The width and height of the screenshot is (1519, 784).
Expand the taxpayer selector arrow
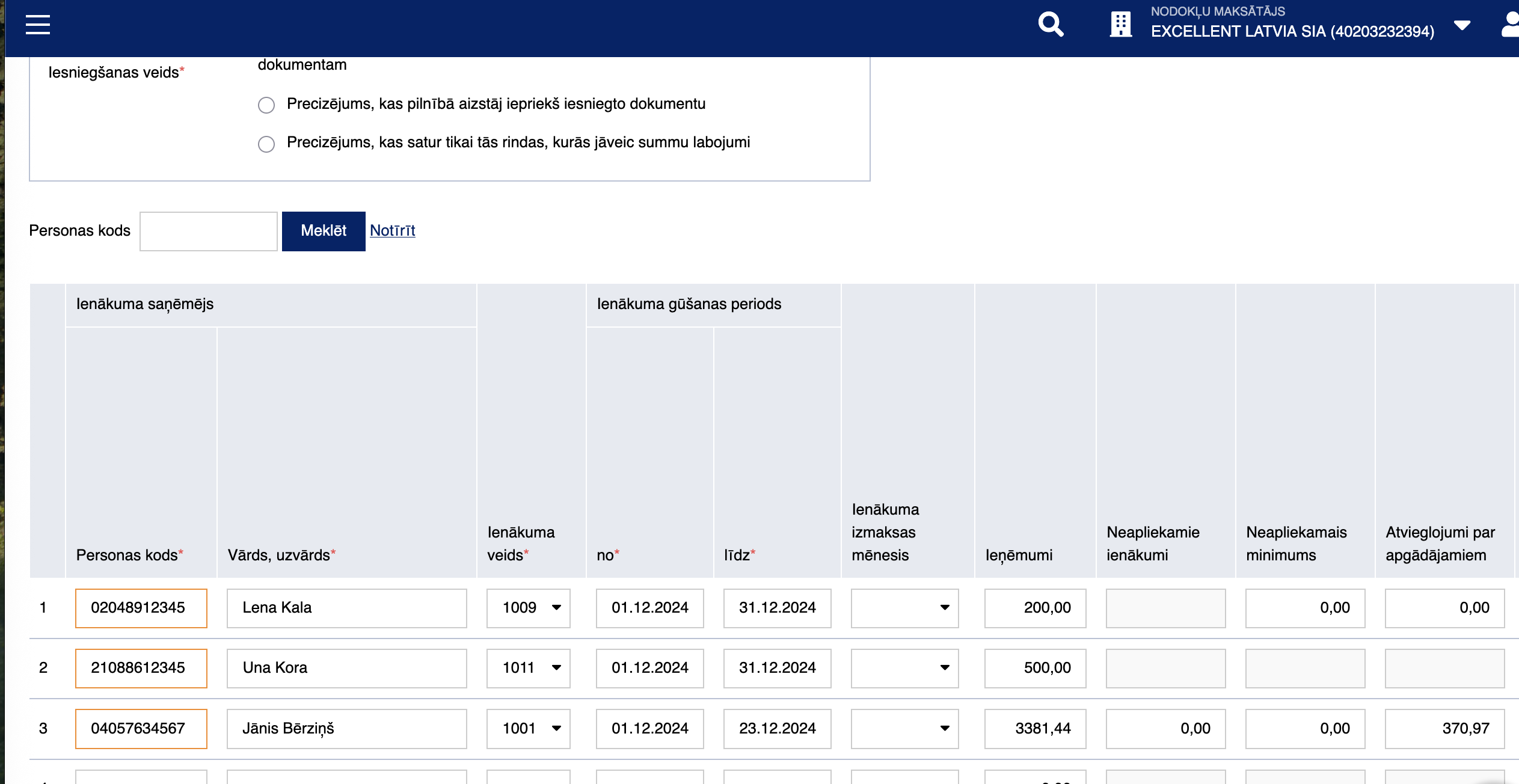(1462, 25)
